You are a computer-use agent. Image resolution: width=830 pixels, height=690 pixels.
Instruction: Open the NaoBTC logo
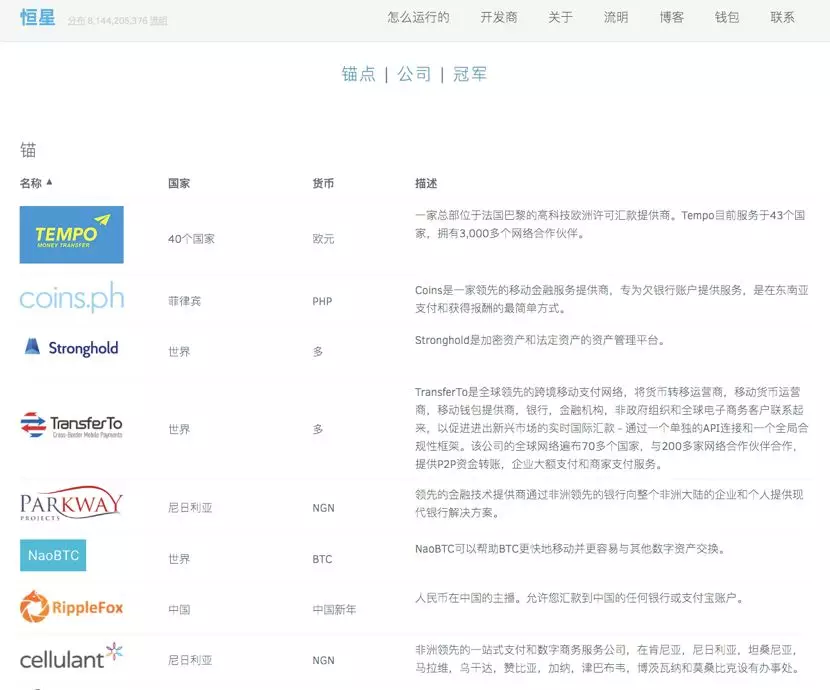[53, 555]
